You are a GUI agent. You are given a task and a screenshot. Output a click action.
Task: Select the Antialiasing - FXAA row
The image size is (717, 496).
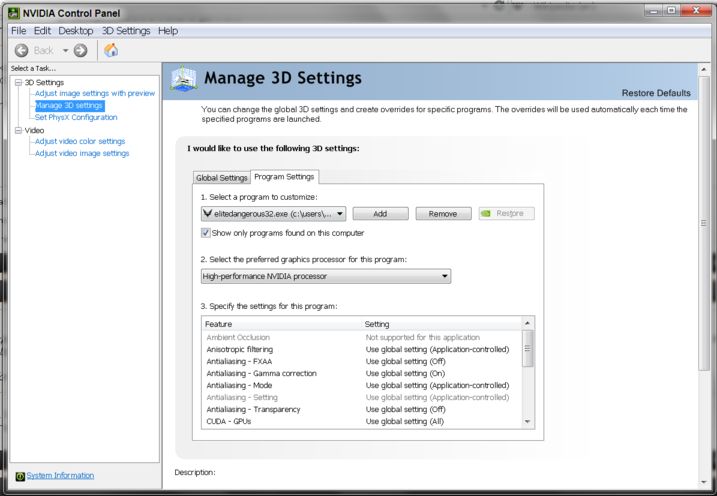362,361
